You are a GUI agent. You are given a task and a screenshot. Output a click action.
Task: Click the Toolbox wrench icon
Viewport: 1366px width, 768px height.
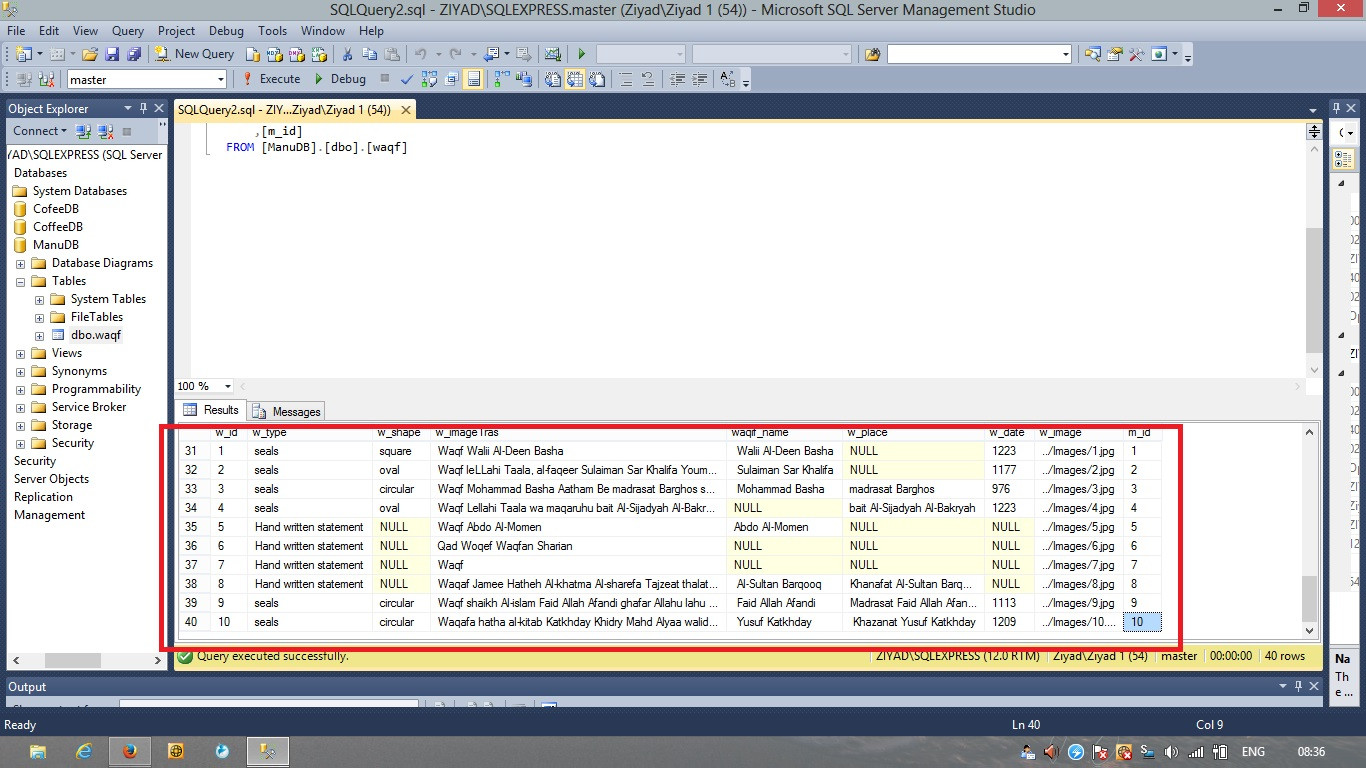1137,54
